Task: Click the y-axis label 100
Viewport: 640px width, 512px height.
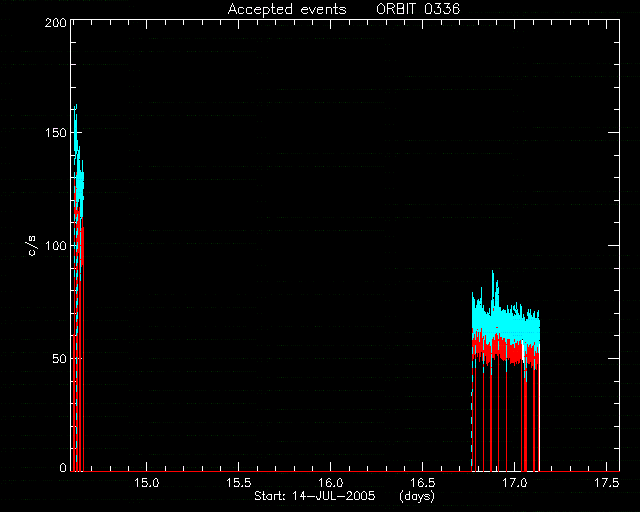Action: [56, 246]
